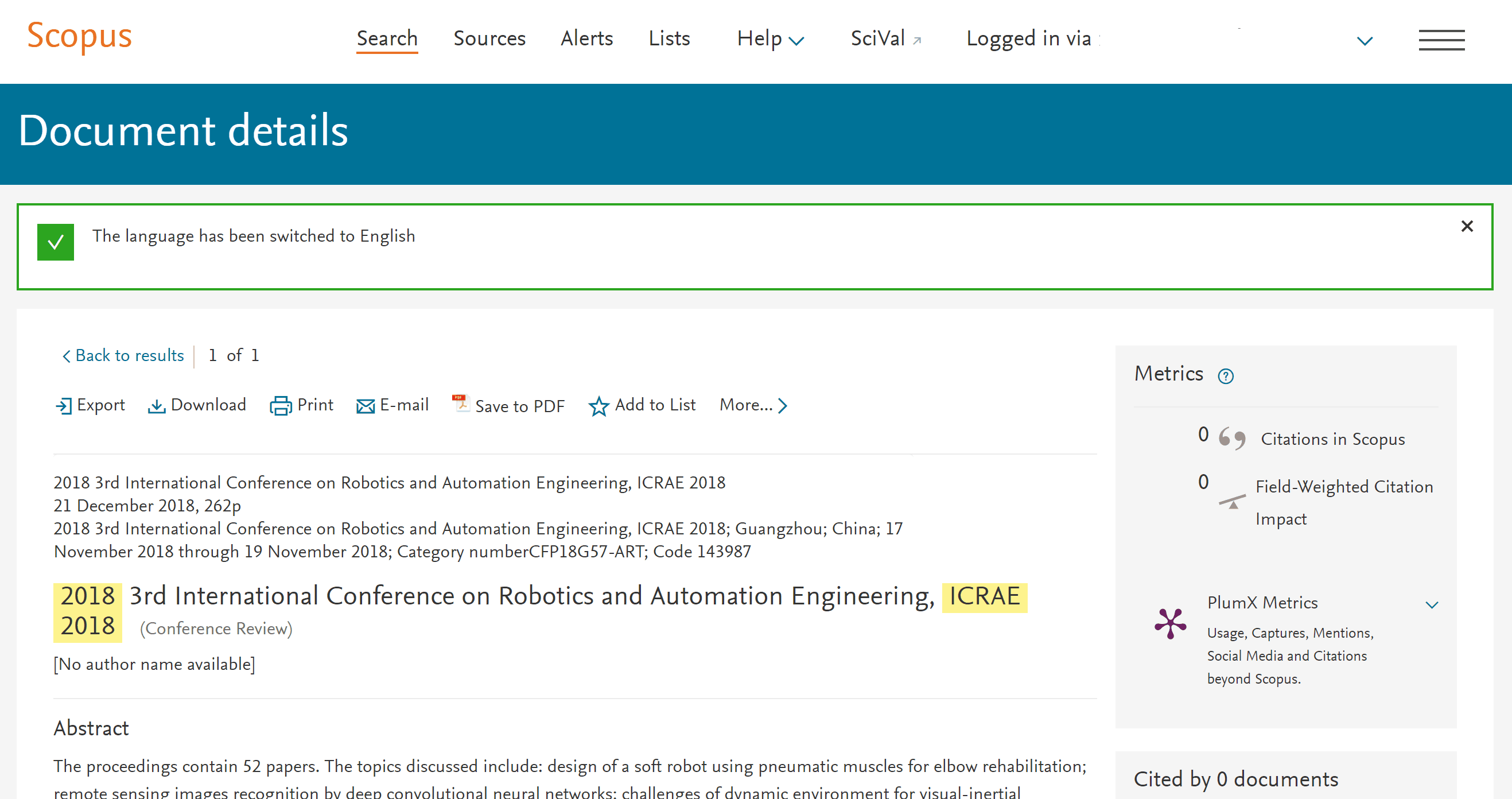The width and height of the screenshot is (1512, 799).
Task: Expand the account dropdown chevron
Action: [1365, 41]
